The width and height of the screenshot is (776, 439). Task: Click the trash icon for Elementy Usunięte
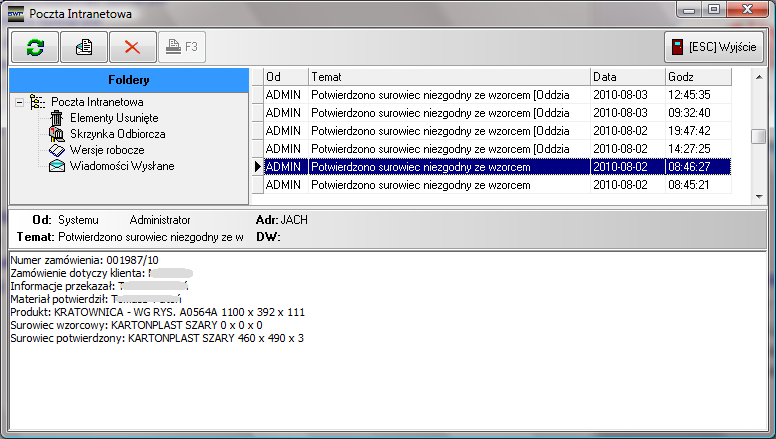57,118
